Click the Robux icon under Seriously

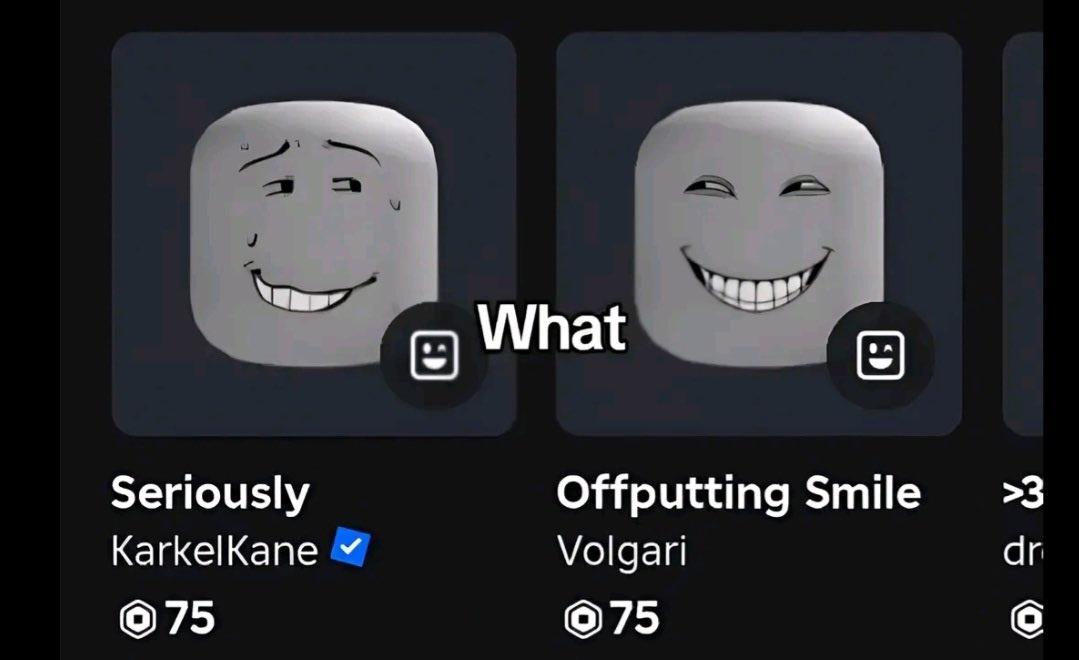coord(138,619)
